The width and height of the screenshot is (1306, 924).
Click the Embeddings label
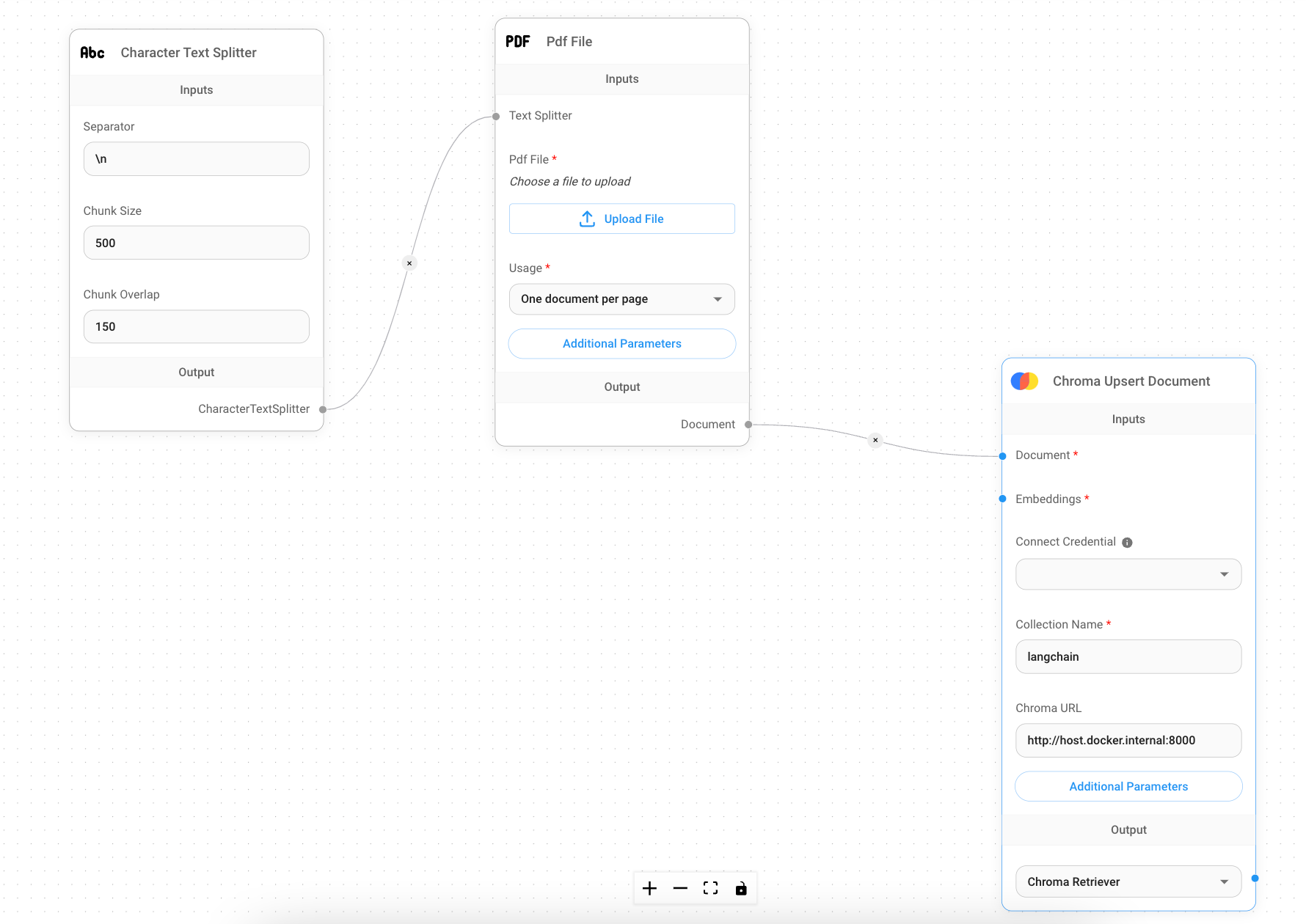1048,499
